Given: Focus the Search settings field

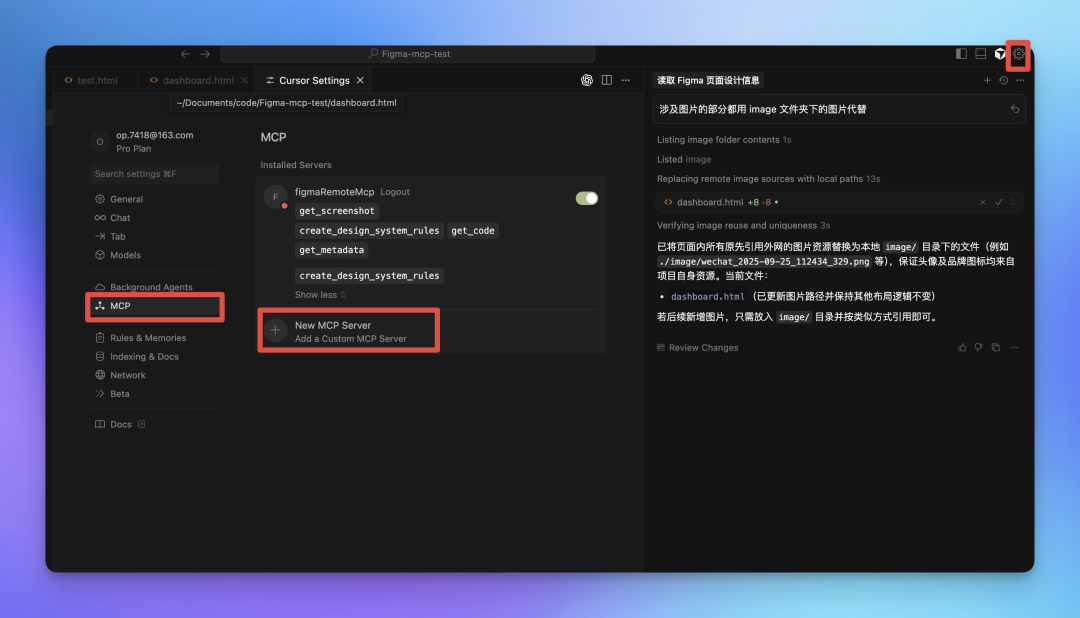Looking at the screenshot, I should tap(154, 174).
